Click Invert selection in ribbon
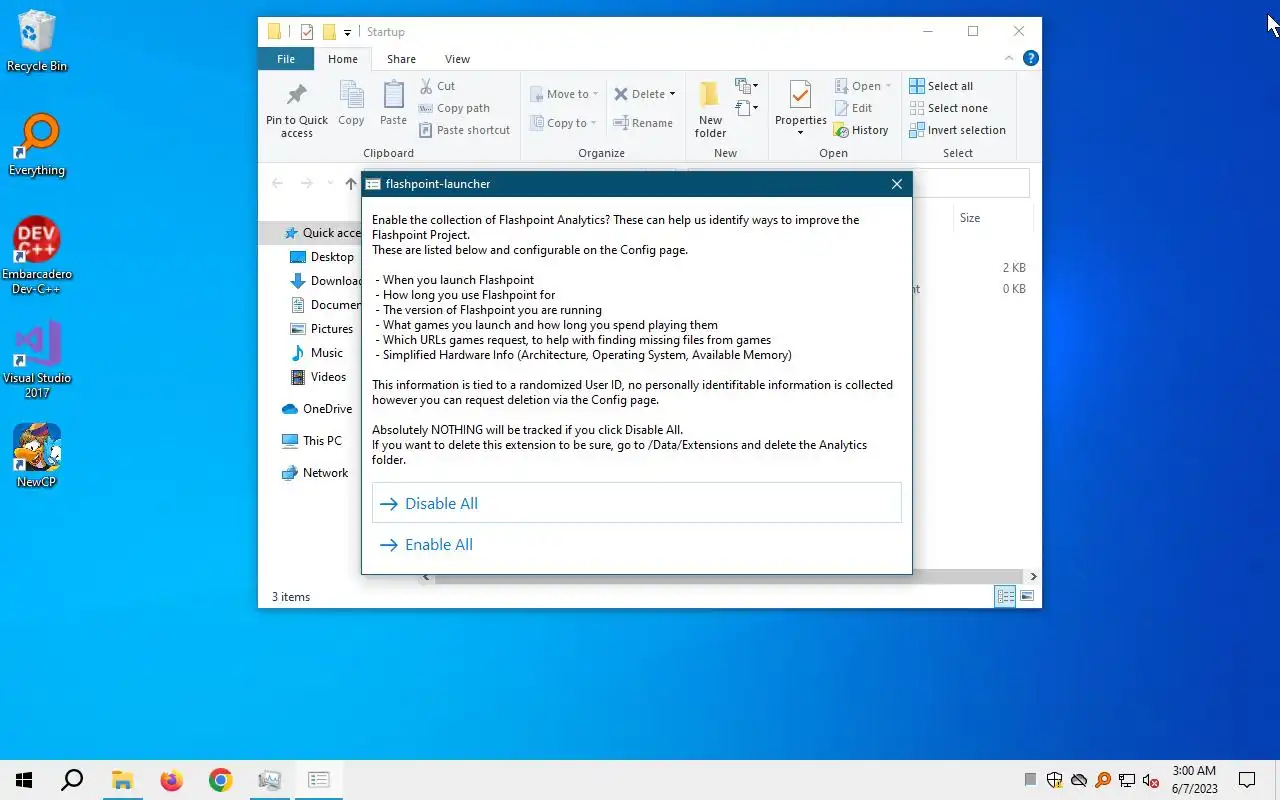Viewport: 1280px width, 800px height. pyautogui.click(x=957, y=130)
